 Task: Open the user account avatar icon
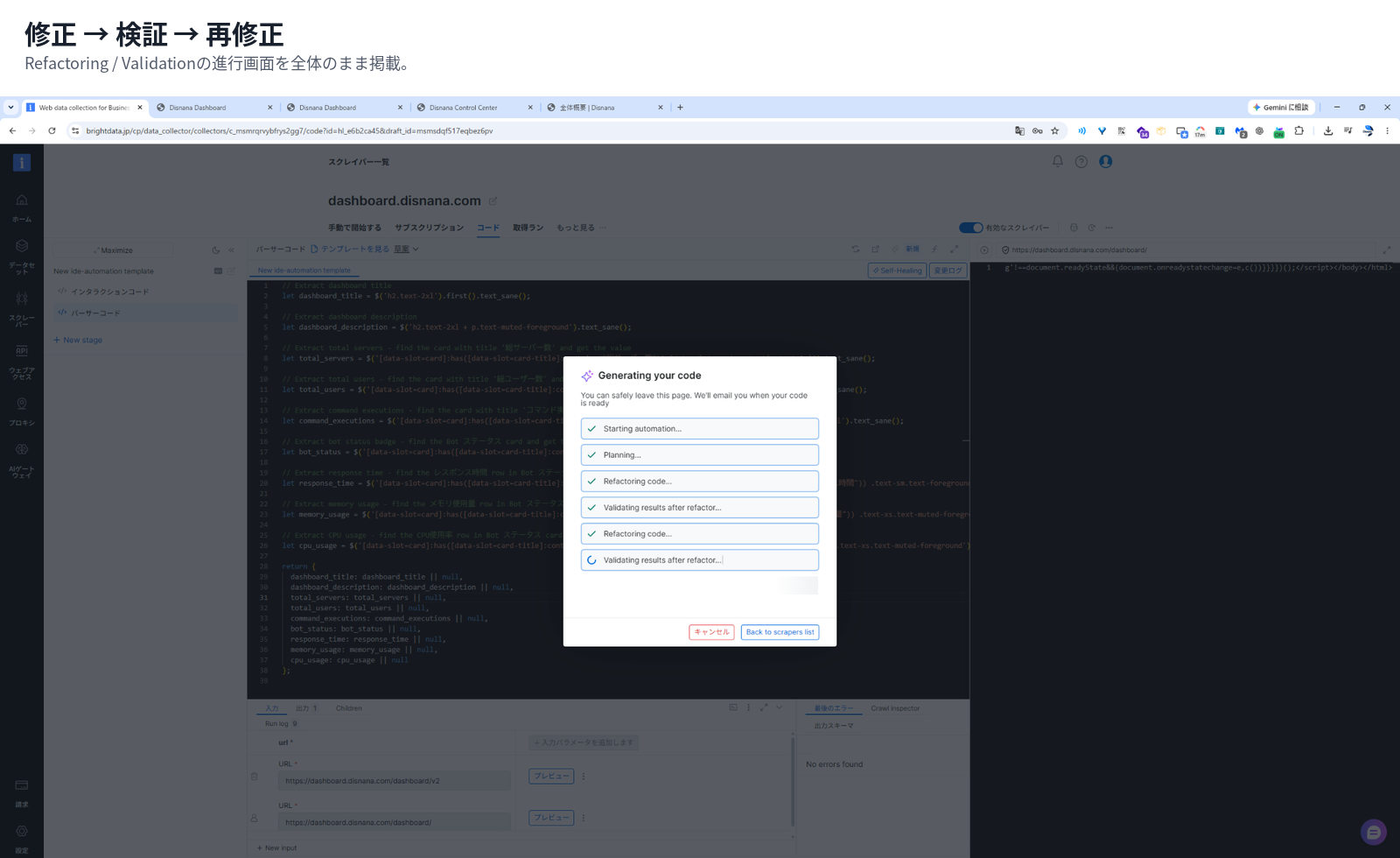tap(1106, 161)
